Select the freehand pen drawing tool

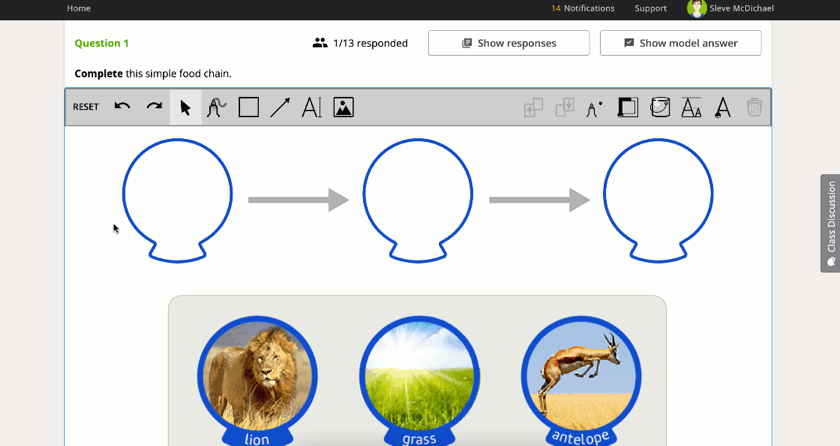216,108
